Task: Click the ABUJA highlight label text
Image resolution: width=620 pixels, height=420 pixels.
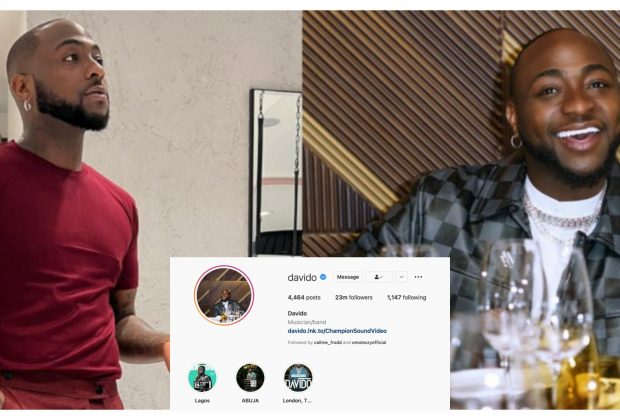Action: pyautogui.click(x=250, y=401)
